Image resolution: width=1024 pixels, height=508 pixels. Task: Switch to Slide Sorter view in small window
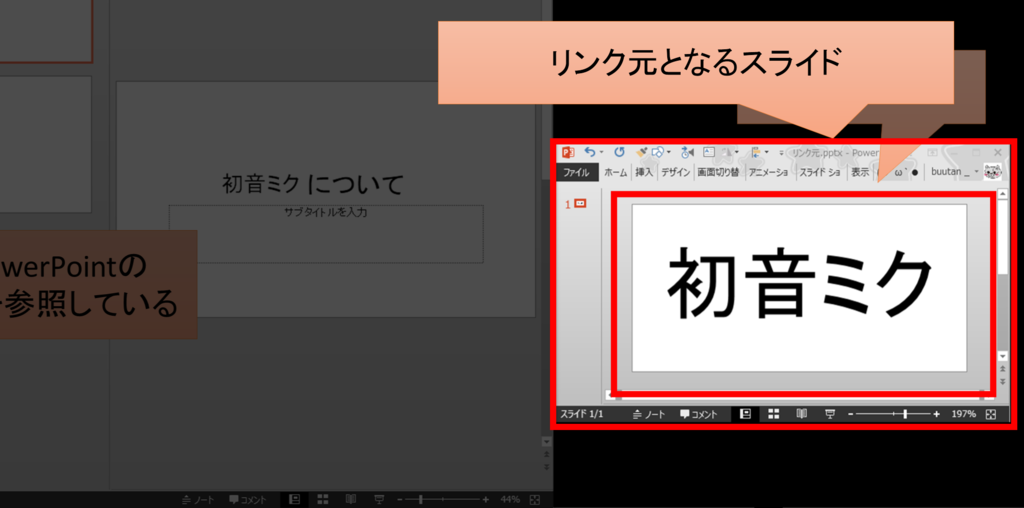[774, 413]
